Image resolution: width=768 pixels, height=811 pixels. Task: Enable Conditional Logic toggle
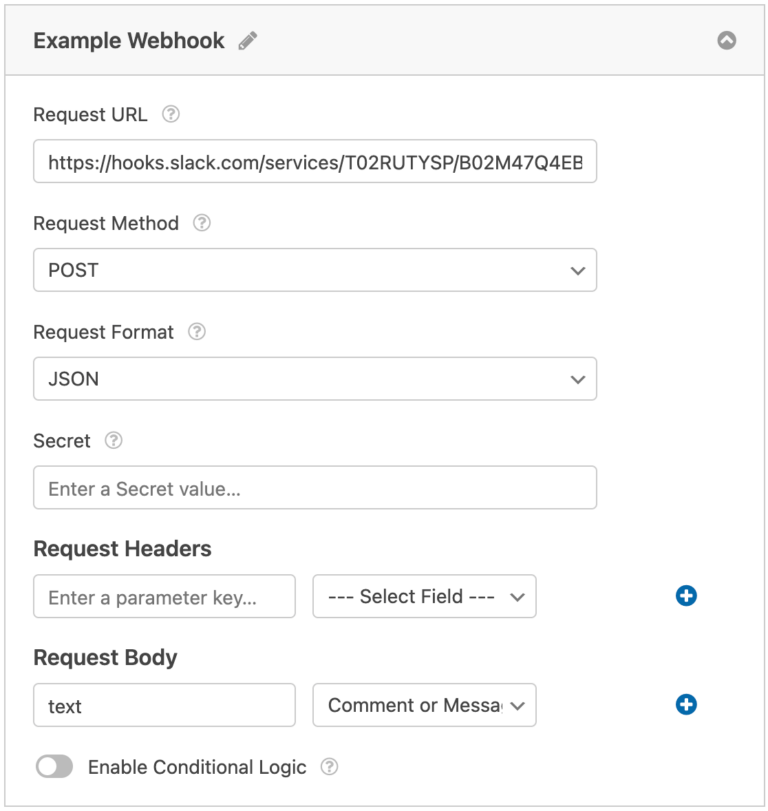coord(56,767)
